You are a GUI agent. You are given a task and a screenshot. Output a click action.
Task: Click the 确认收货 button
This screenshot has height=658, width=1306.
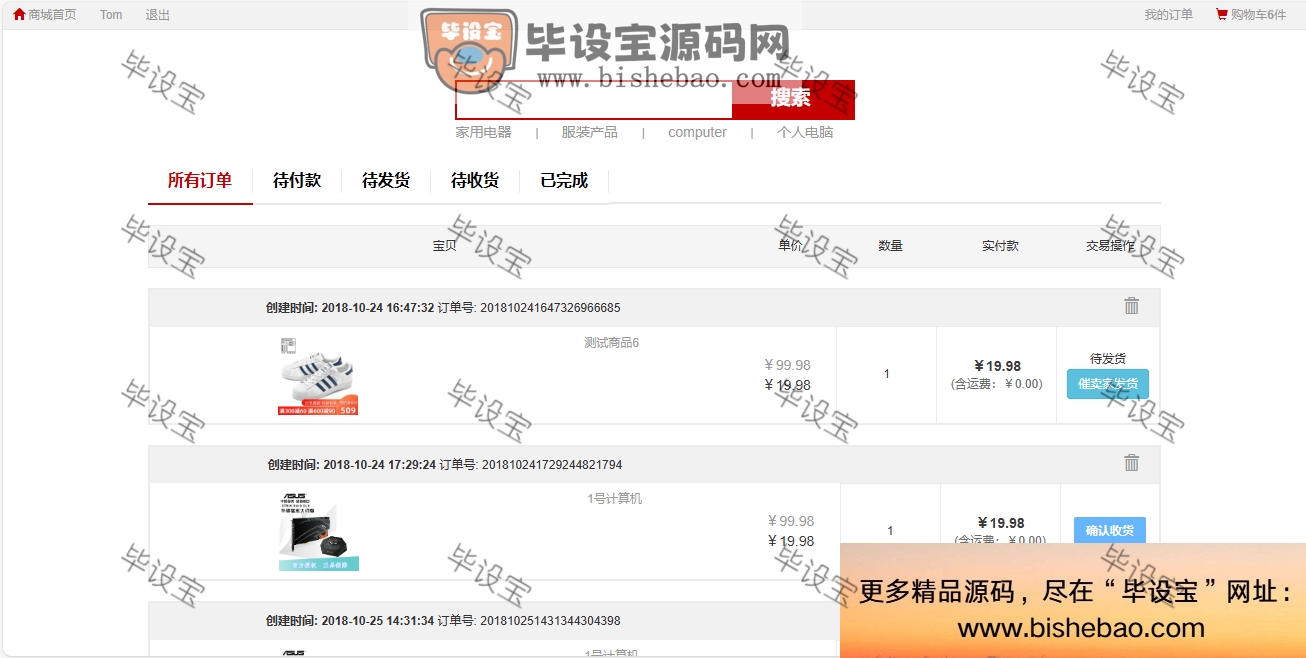tap(1110, 530)
